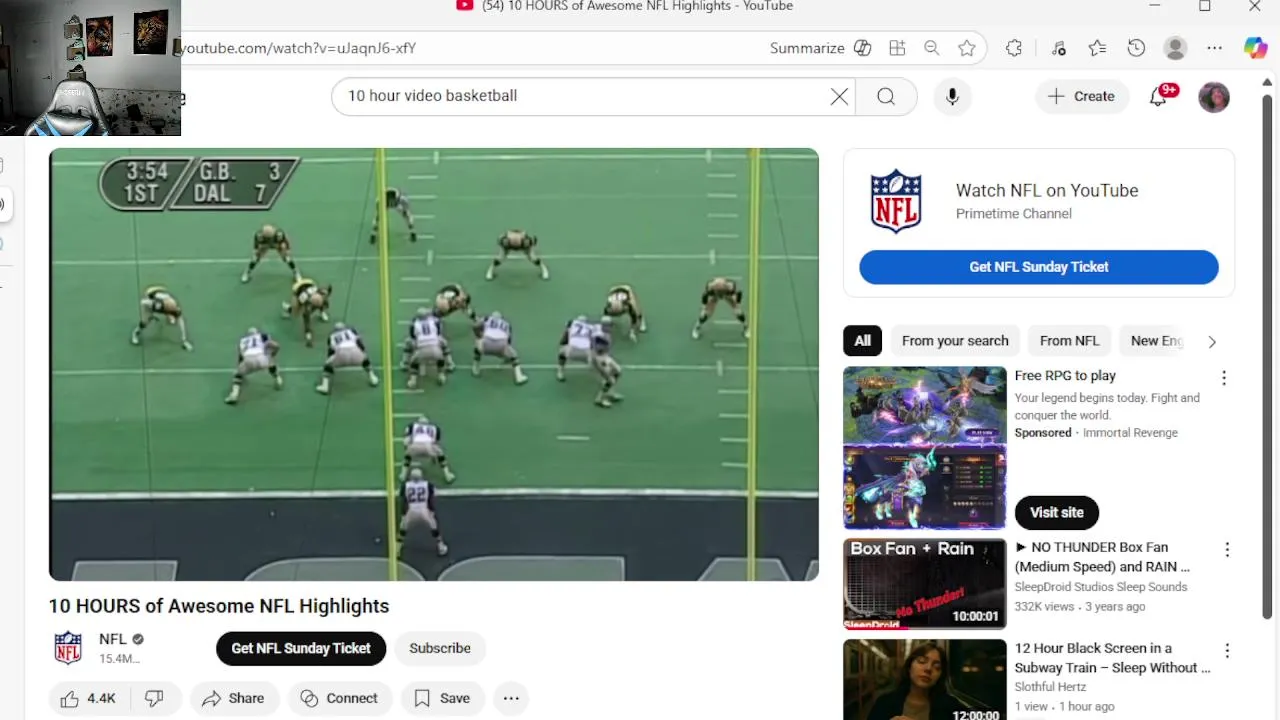The height and width of the screenshot is (720, 1280).
Task: Click 10 HOURS of Awesome NFL Highlights title
Action: (x=219, y=606)
